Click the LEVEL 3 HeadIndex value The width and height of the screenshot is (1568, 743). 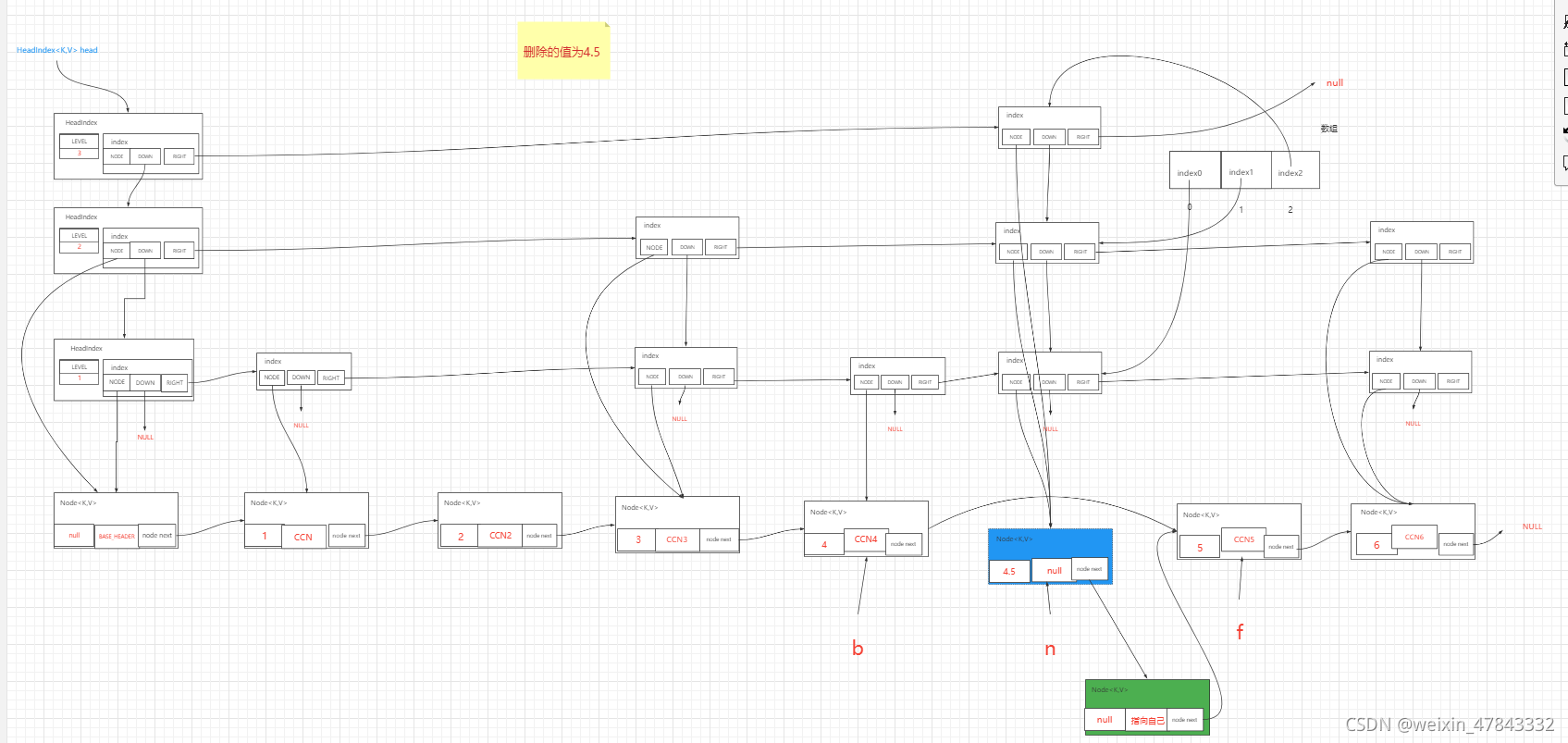[x=79, y=154]
